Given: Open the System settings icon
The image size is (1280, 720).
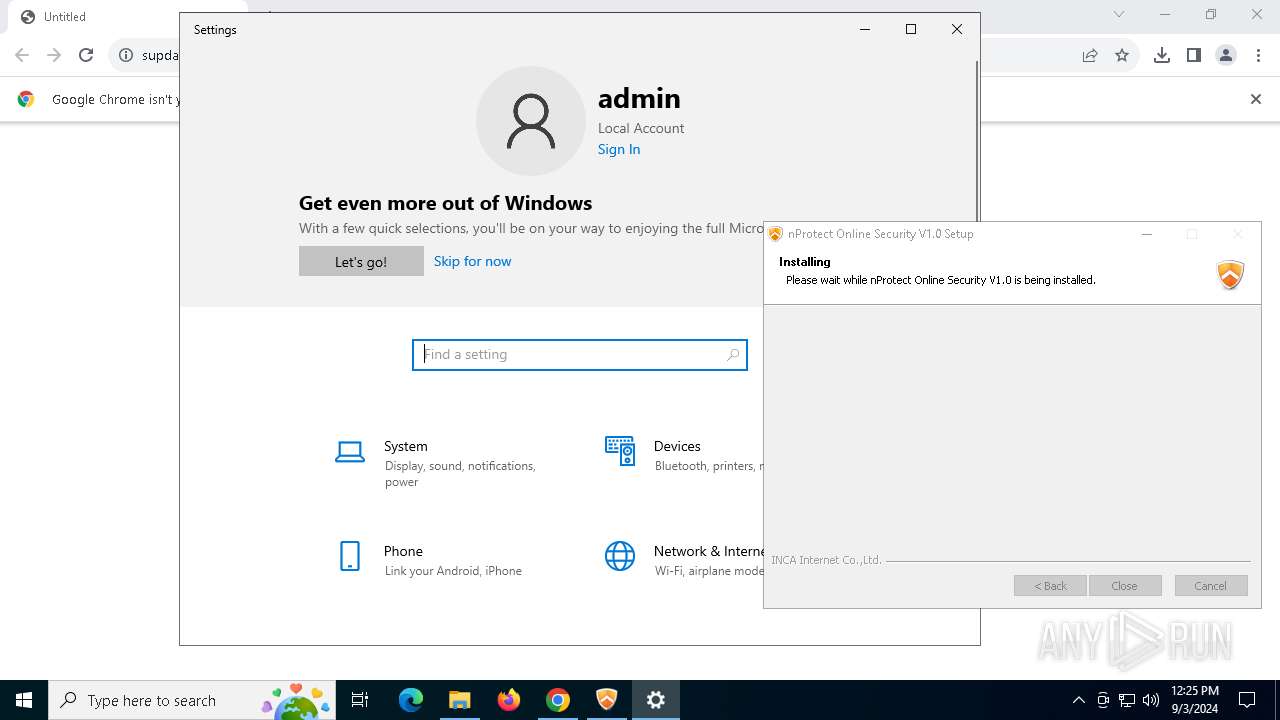Looking at the screenshot, I should [349, 452].
